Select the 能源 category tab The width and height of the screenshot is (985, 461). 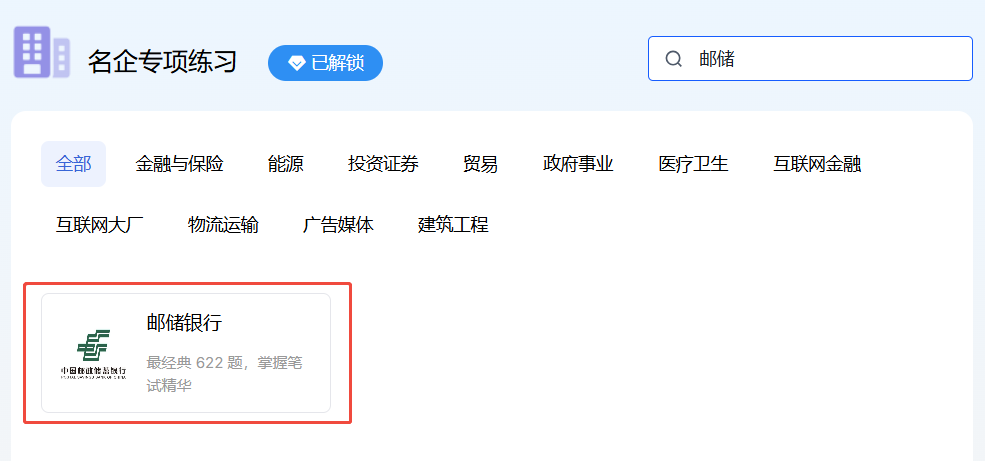tap(286, 165)
